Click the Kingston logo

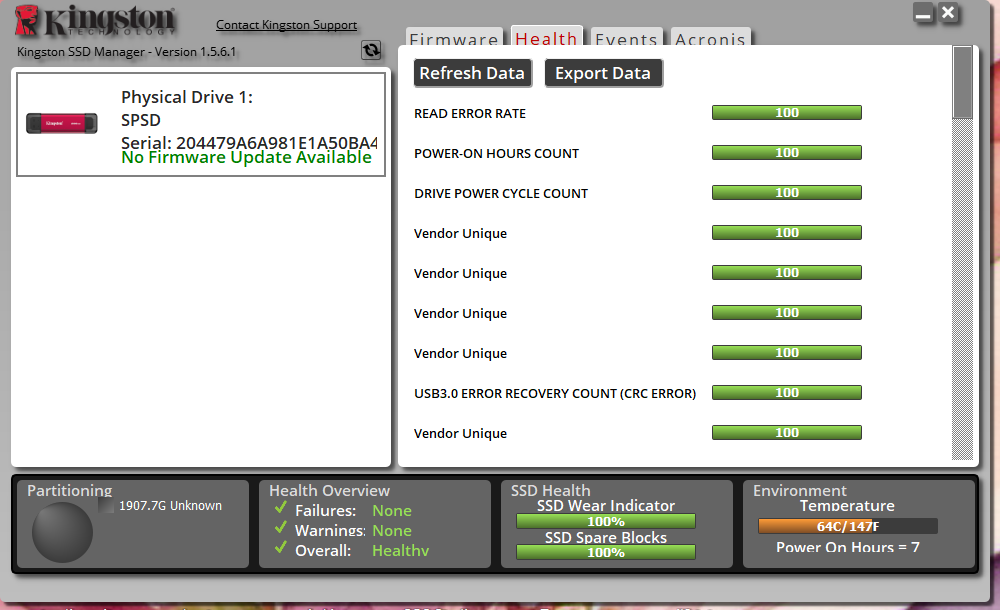(97, 21)
